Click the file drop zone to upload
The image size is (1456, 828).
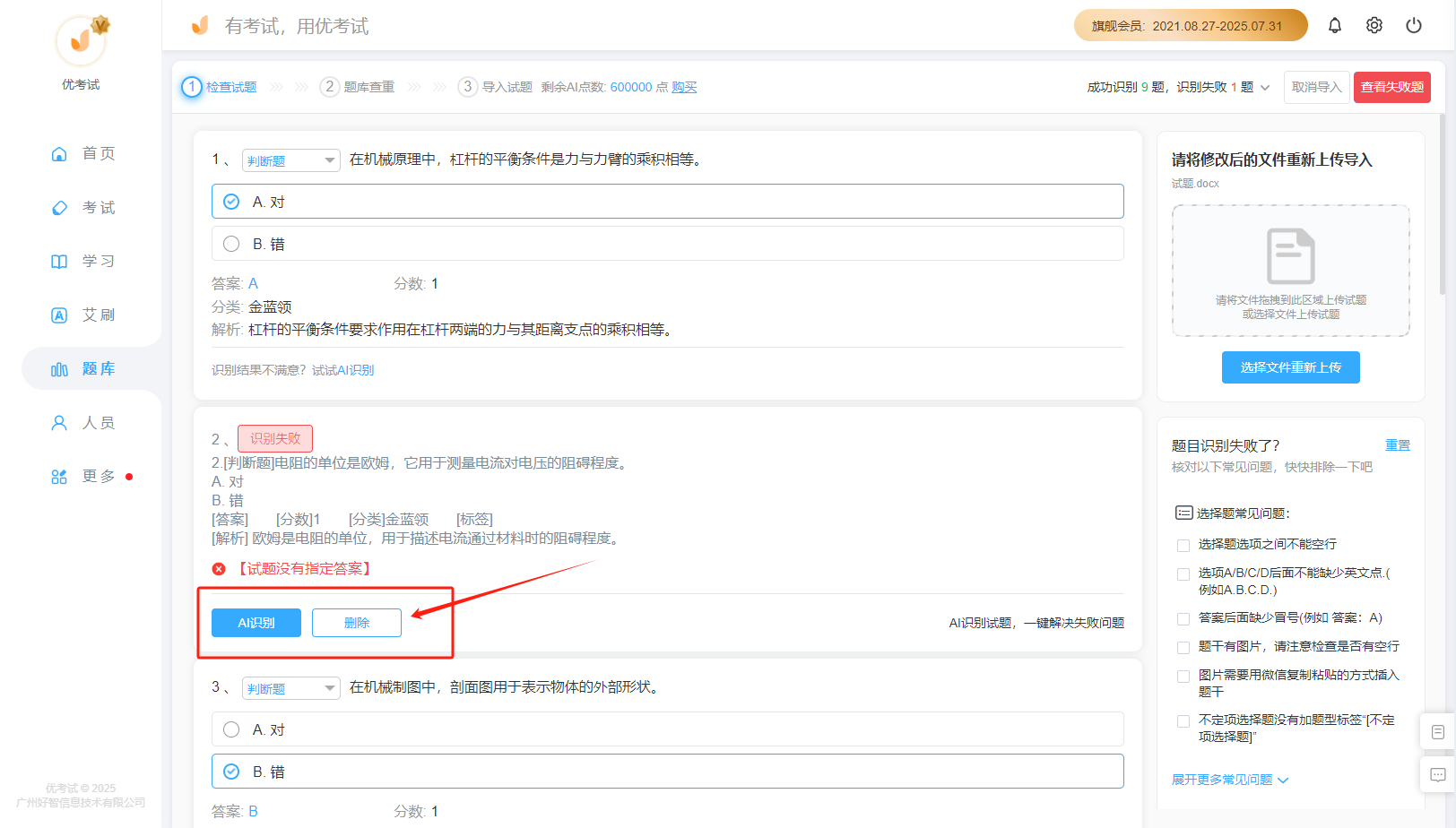pos(1290,271)
